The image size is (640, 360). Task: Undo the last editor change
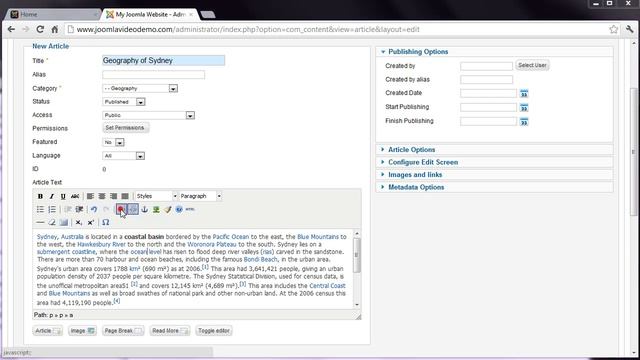(94, 209)
